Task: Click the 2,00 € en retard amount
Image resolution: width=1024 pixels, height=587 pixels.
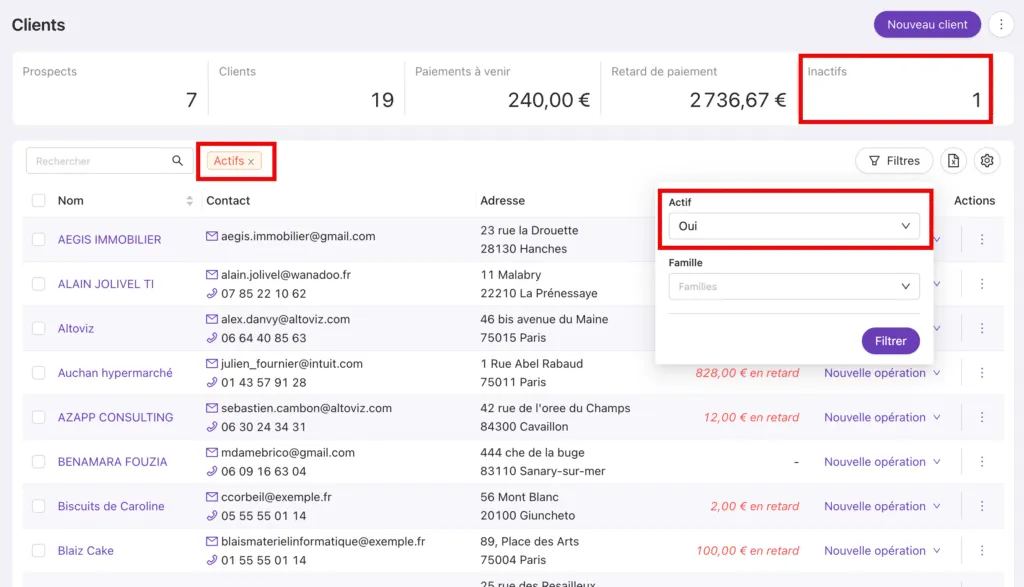Action: point(754,506)
